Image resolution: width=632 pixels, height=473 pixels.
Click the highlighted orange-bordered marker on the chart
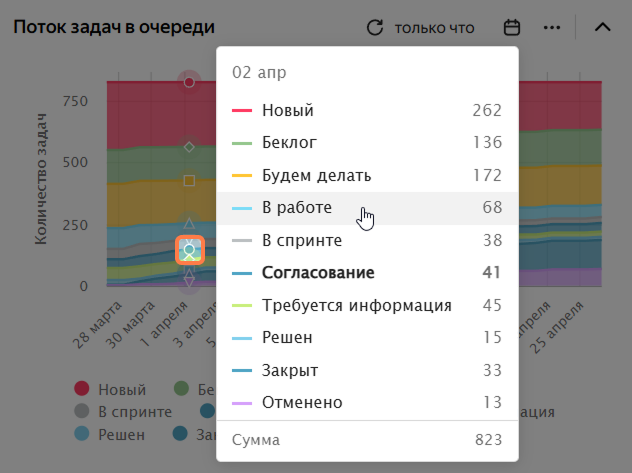click(x=189, y=250)
